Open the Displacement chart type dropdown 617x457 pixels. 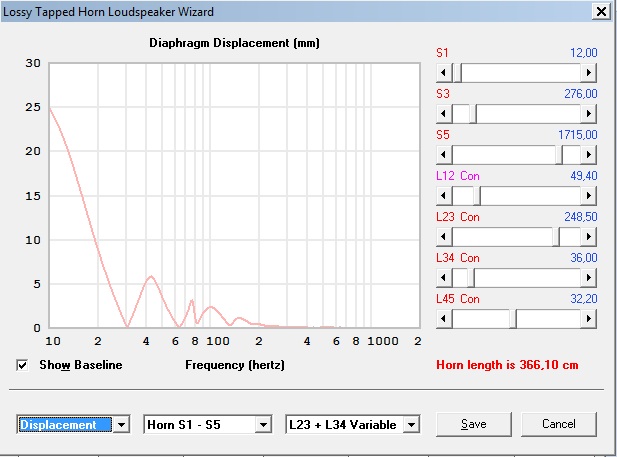(121, 425)
